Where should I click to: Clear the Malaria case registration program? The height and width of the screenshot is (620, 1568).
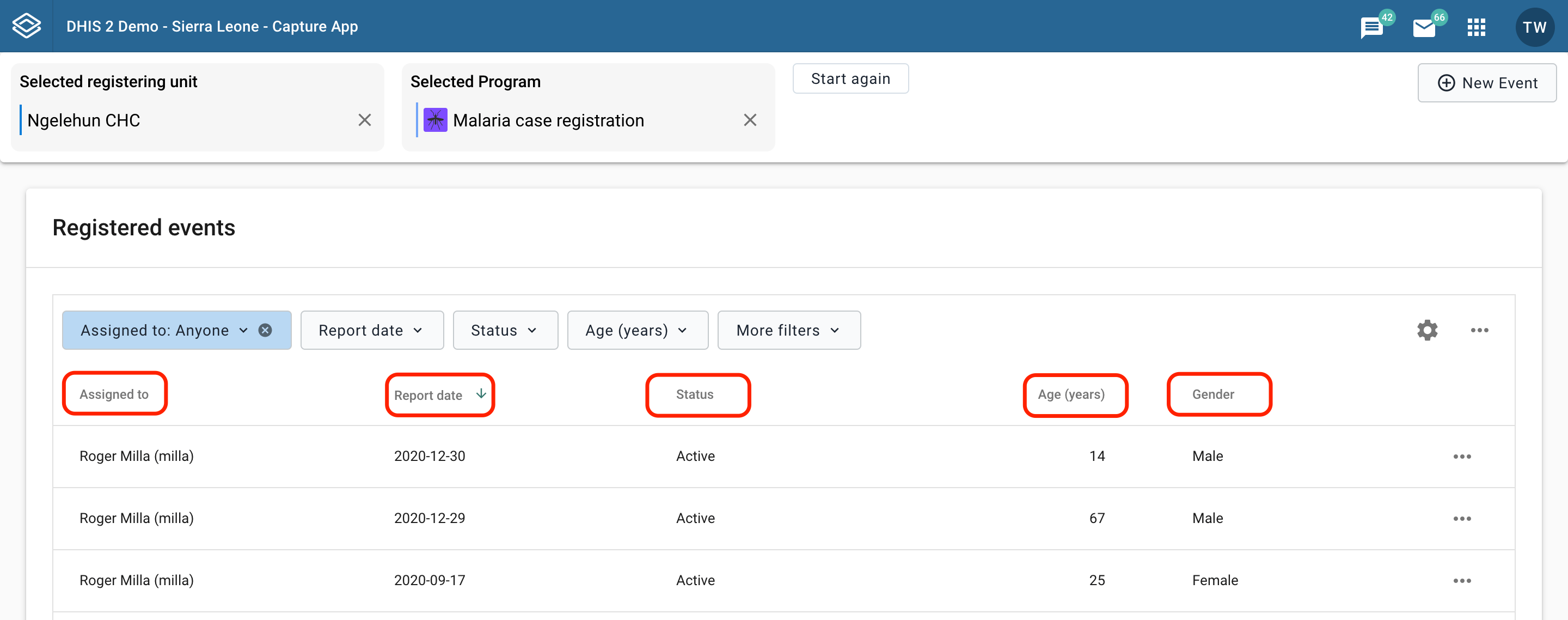[750, 120]
